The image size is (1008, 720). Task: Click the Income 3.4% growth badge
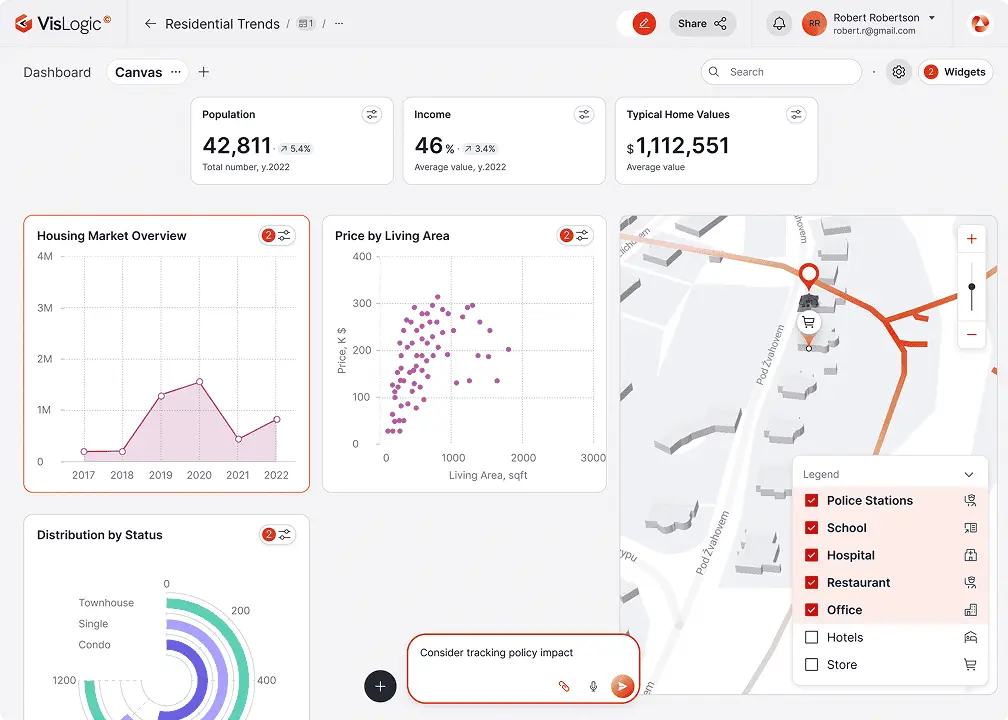(480, 148)
